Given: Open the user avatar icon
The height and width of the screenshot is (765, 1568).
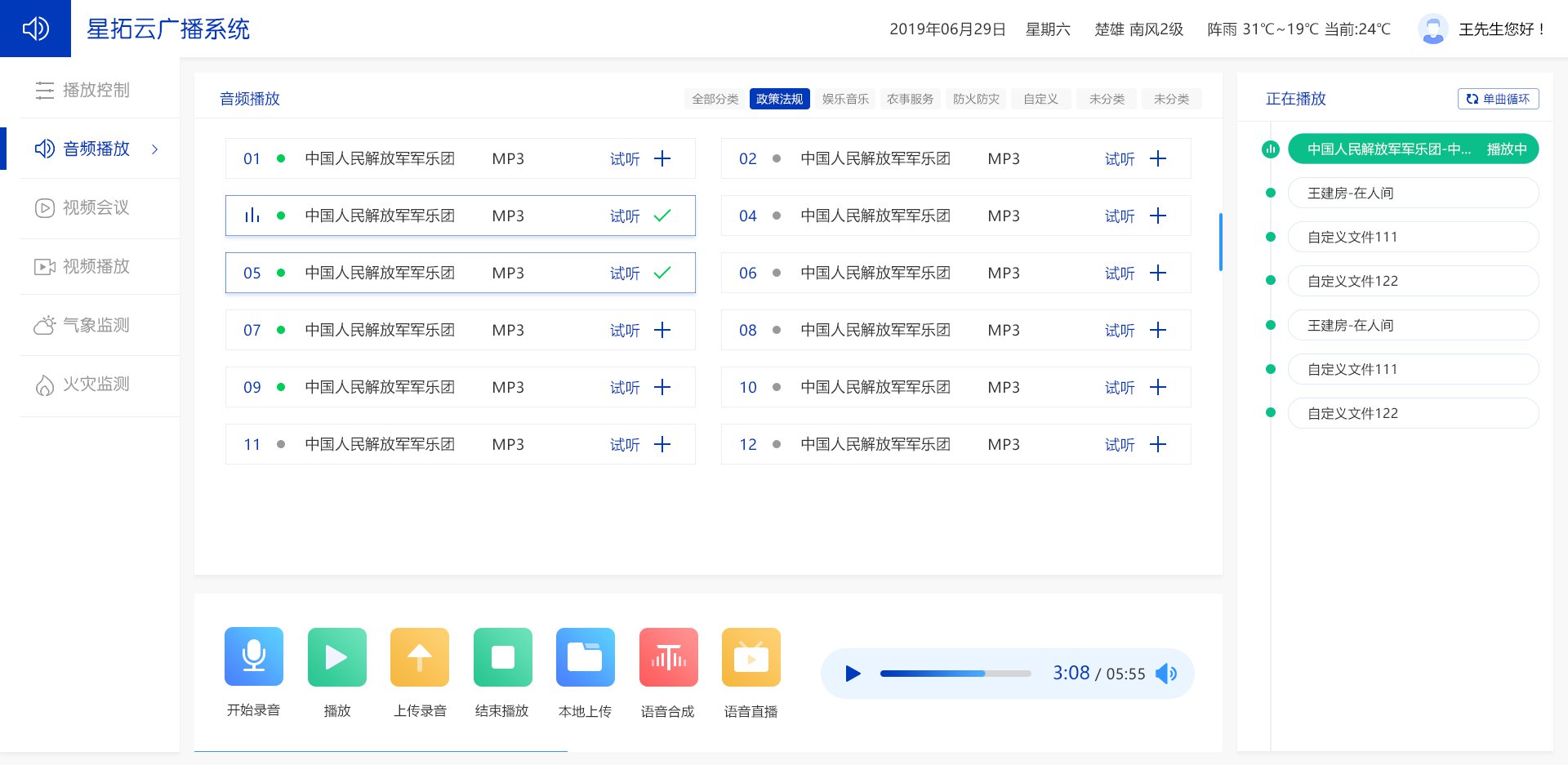Looking at the screenshot, I should pos(1432,29).
